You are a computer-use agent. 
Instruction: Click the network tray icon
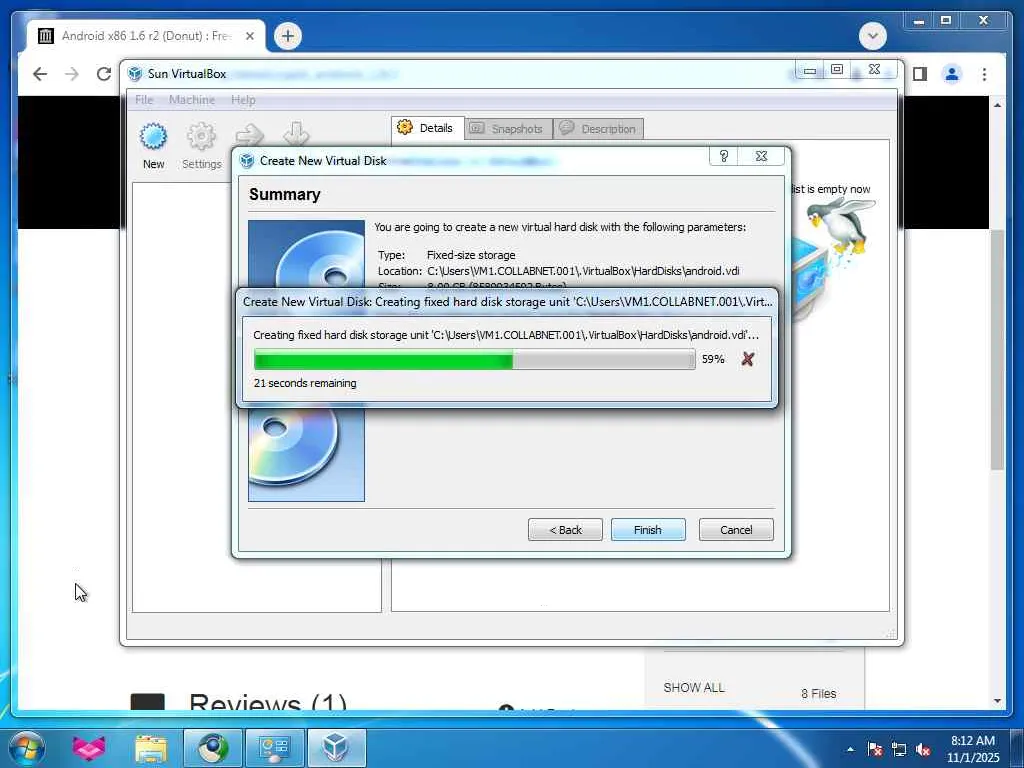click(x=899, y=749)
